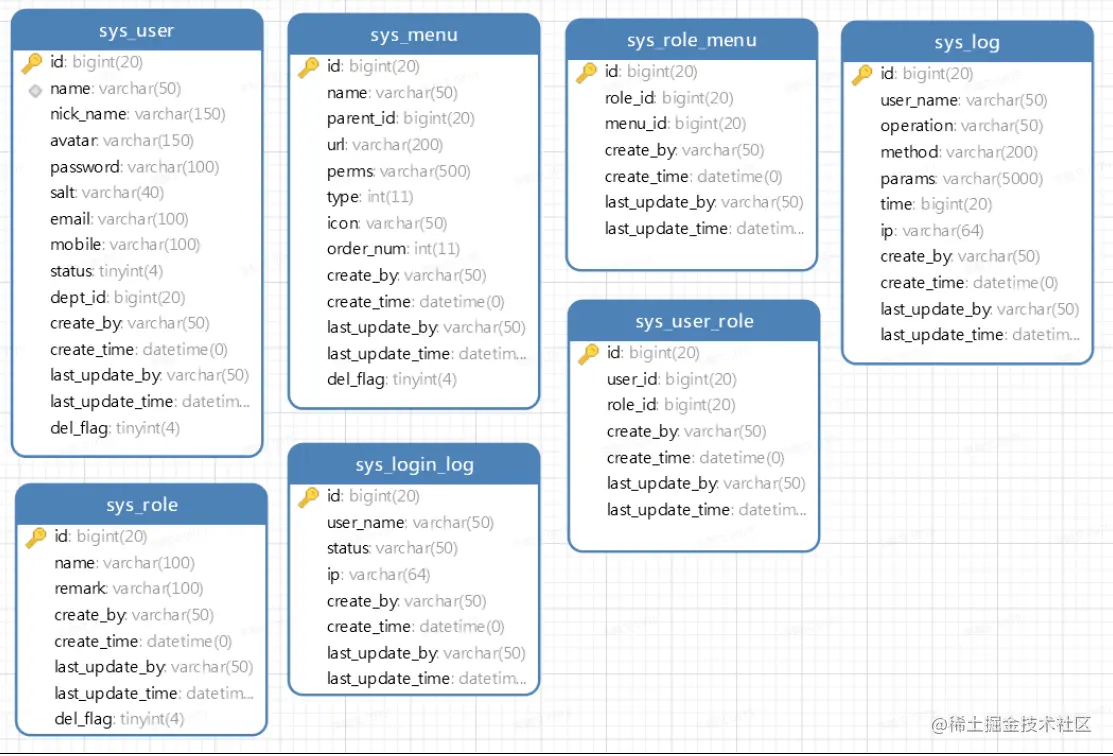Click create_by field in sys_role_menu
Viewport: 1113px width, 756px height.
click(684, 150)
